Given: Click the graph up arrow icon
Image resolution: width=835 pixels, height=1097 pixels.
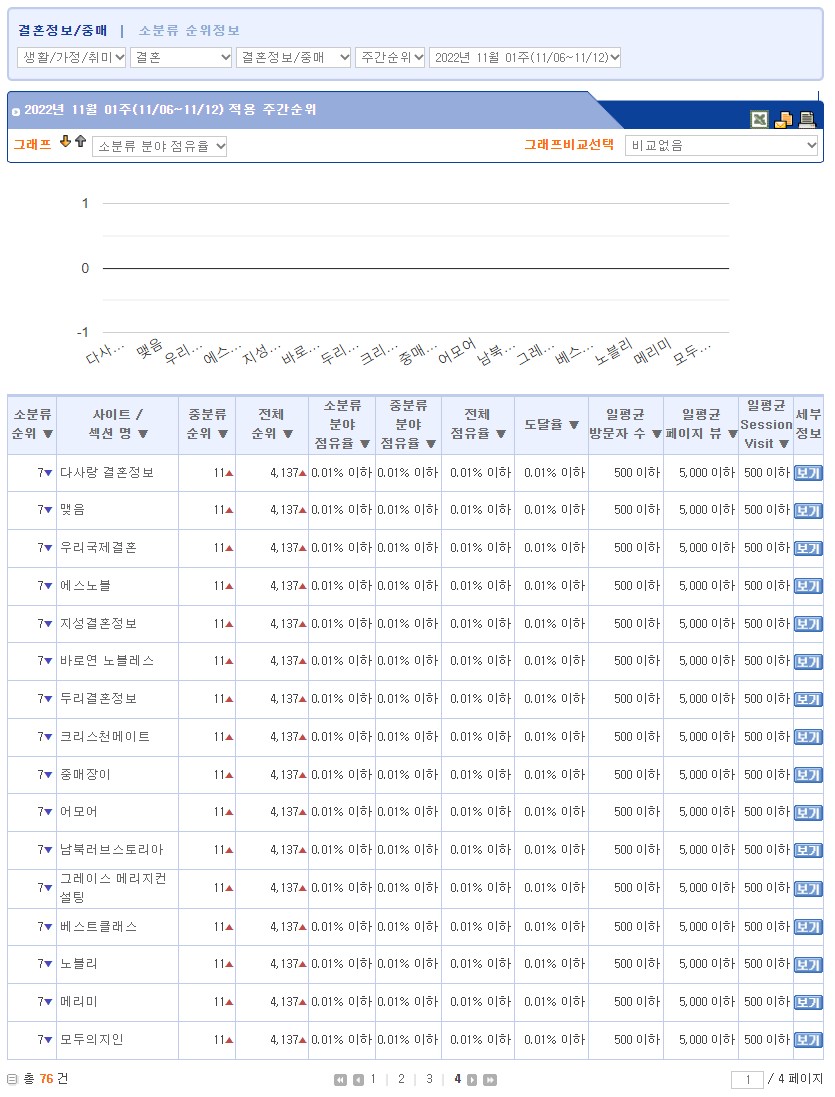Looking at the screenshot, I should point(80,142).
